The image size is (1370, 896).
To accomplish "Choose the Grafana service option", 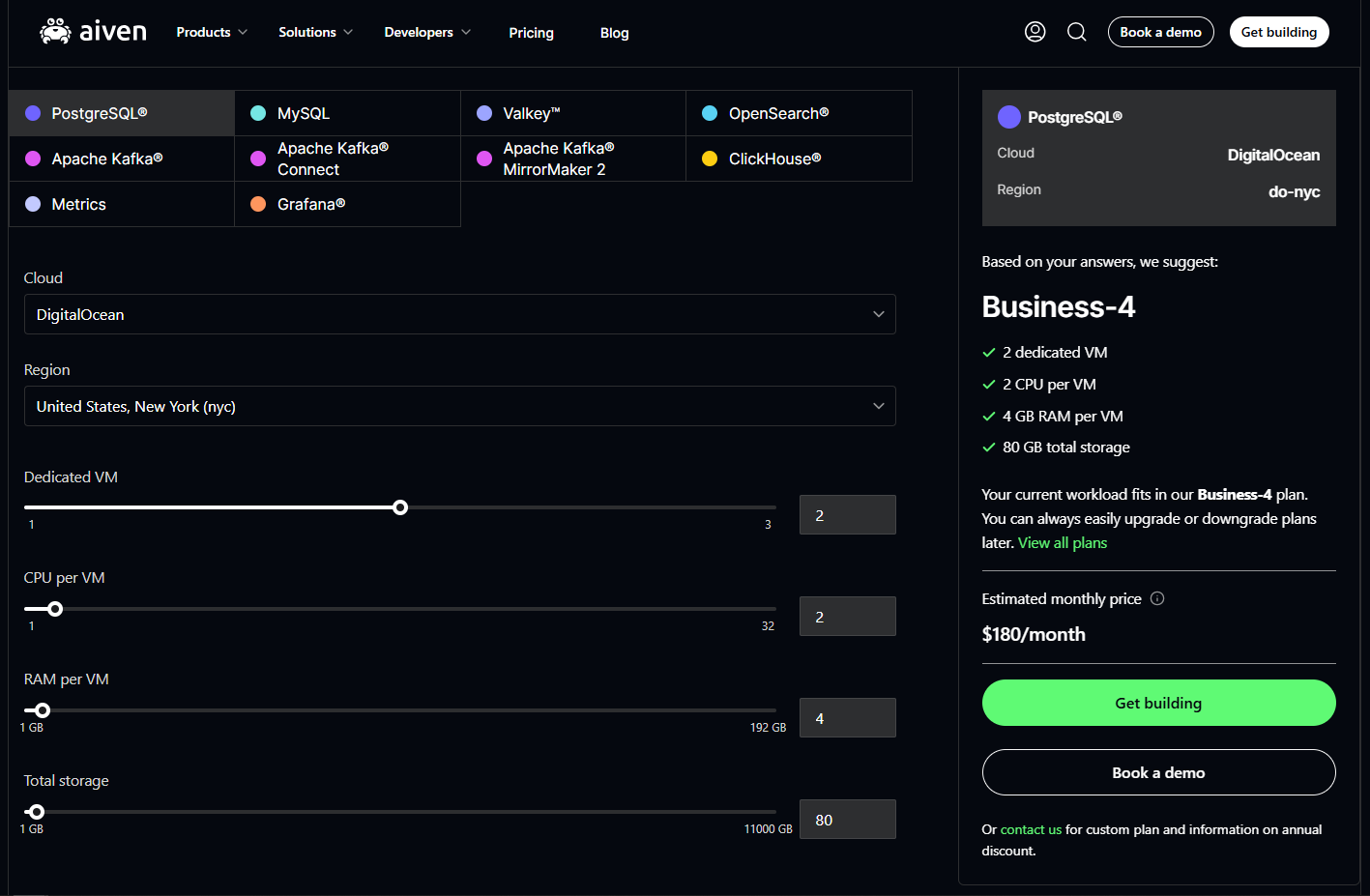I will pos(348,204).
